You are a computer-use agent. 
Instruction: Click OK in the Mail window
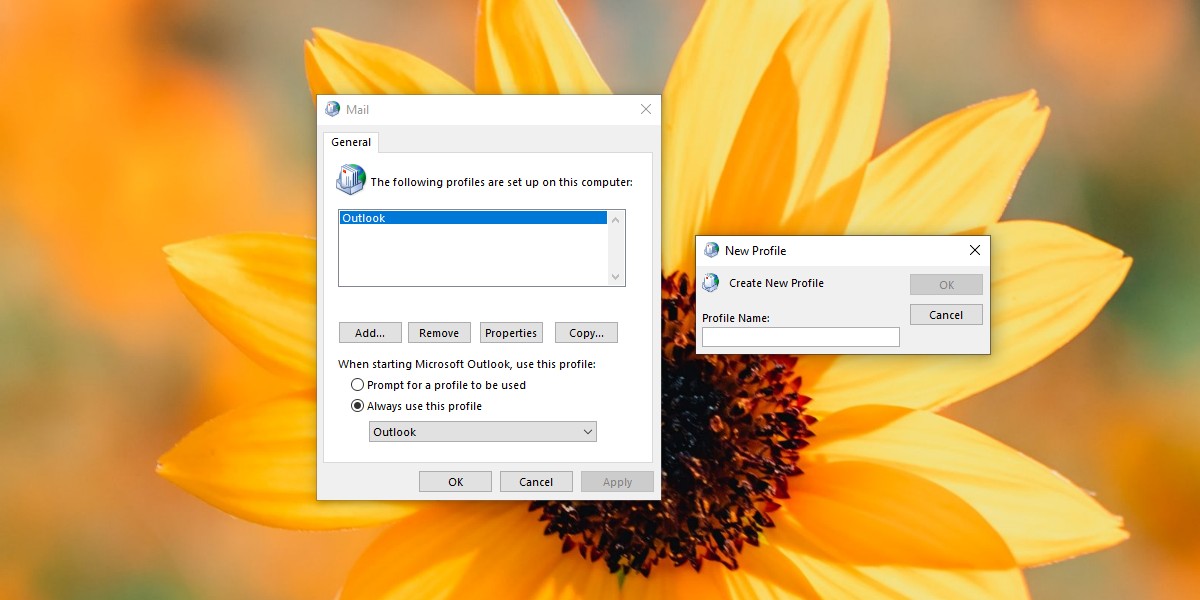(455, 482)
